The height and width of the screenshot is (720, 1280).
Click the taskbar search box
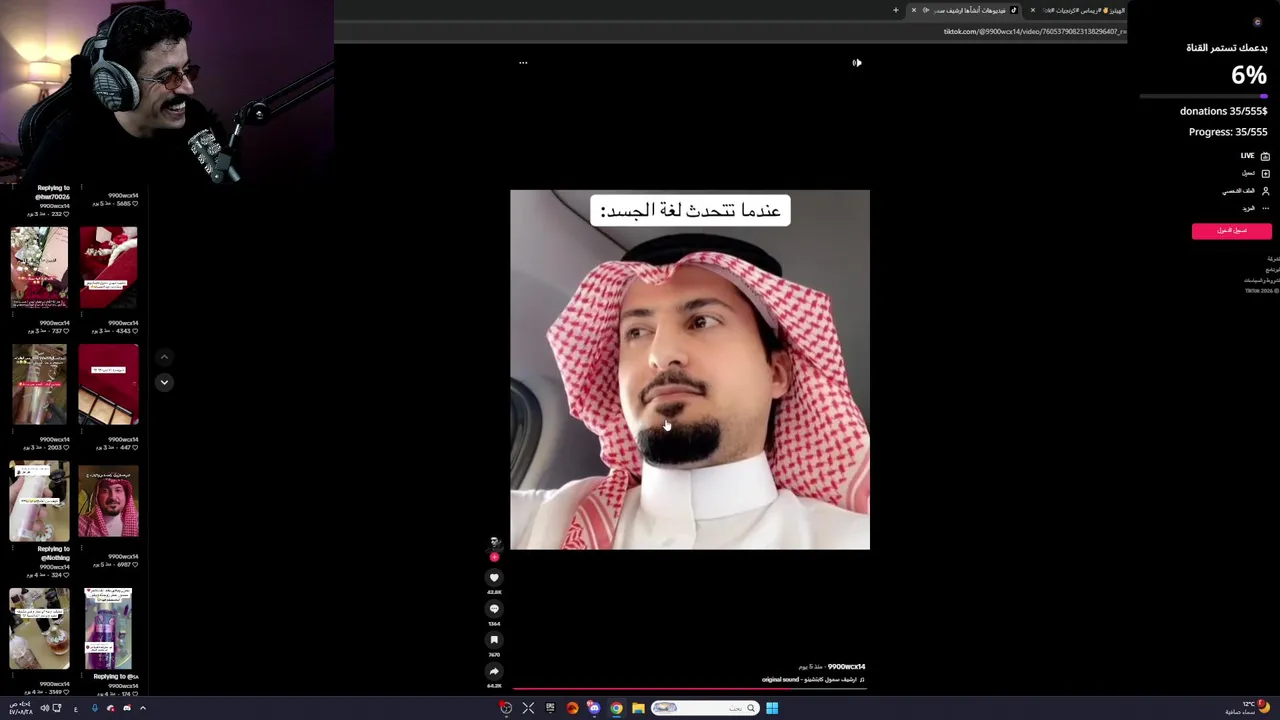(x=704, y=708)
